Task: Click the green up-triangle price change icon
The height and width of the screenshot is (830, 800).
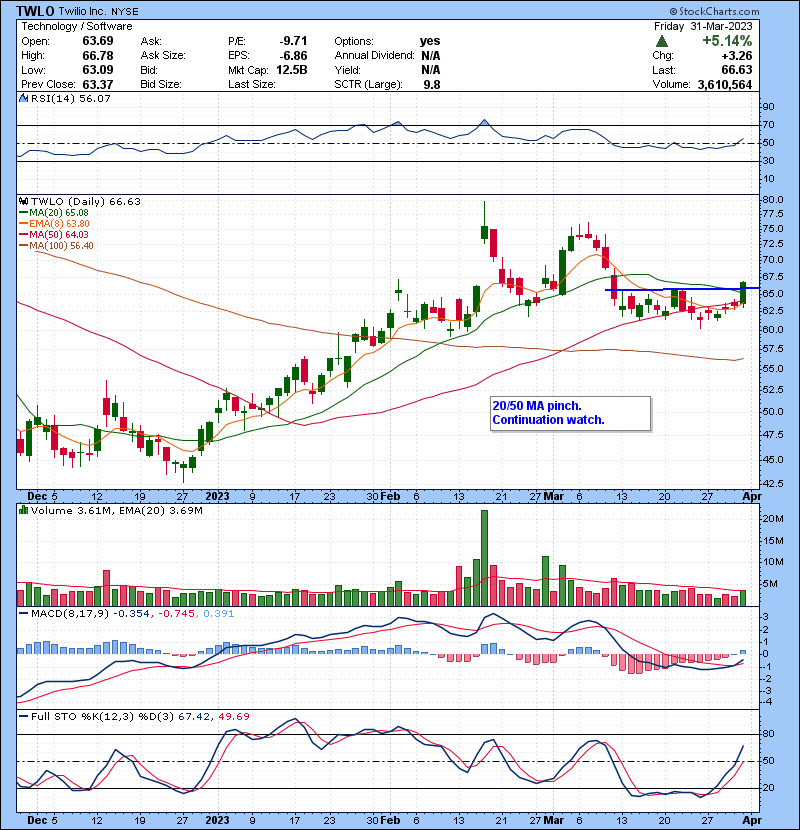Action: 662,41
